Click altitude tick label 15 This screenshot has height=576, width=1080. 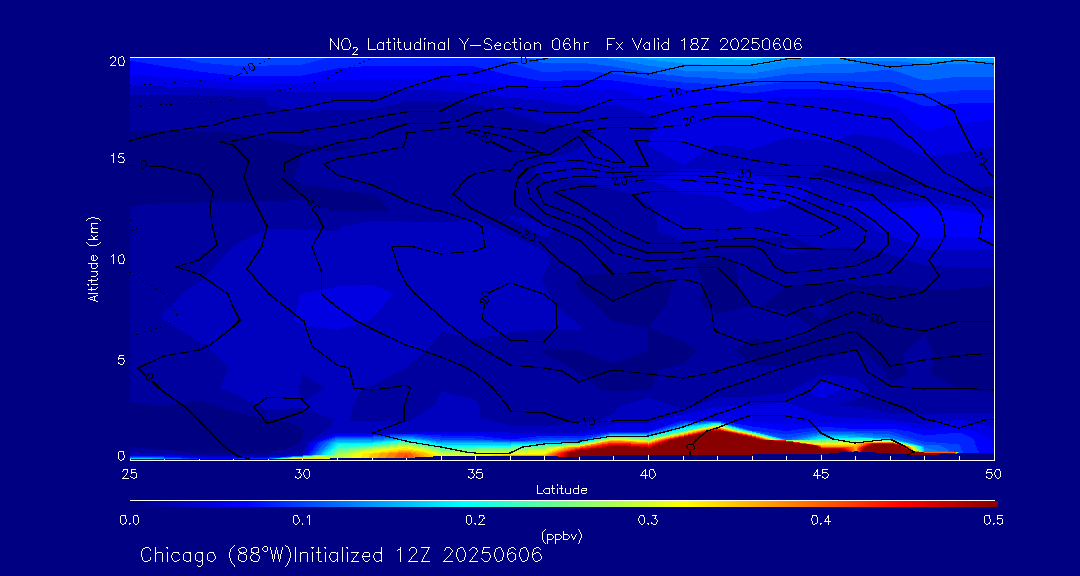pos(116,159)
